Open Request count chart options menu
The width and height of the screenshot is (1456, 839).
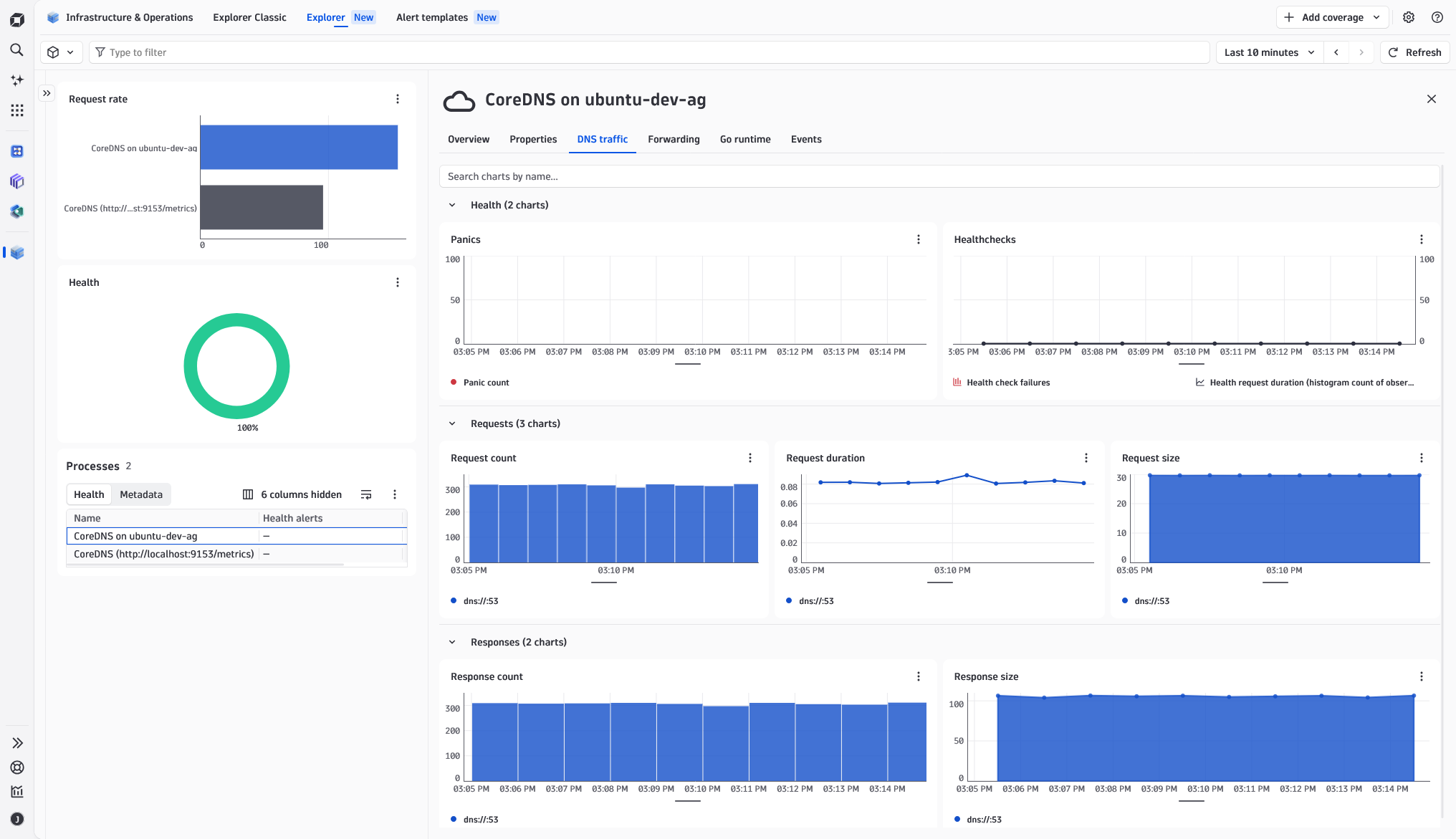point(750,458)
